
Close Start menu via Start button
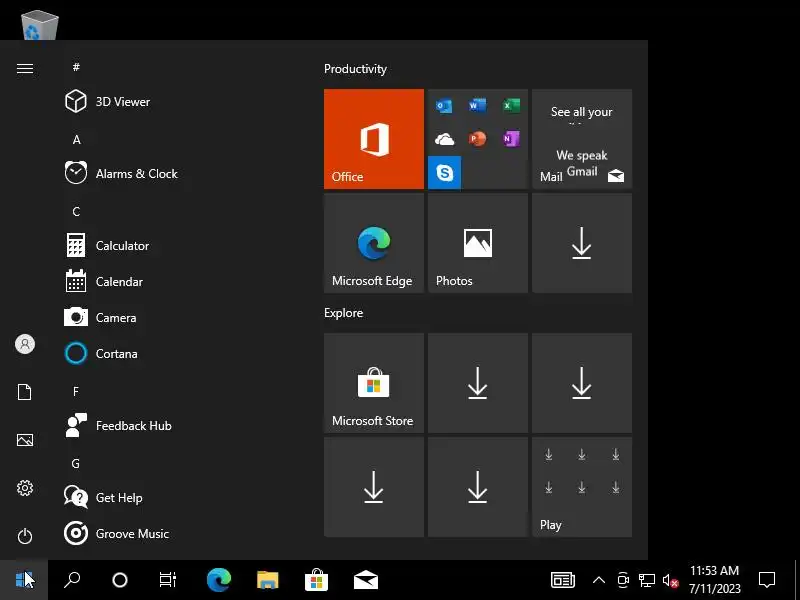(x=24, y=580)
